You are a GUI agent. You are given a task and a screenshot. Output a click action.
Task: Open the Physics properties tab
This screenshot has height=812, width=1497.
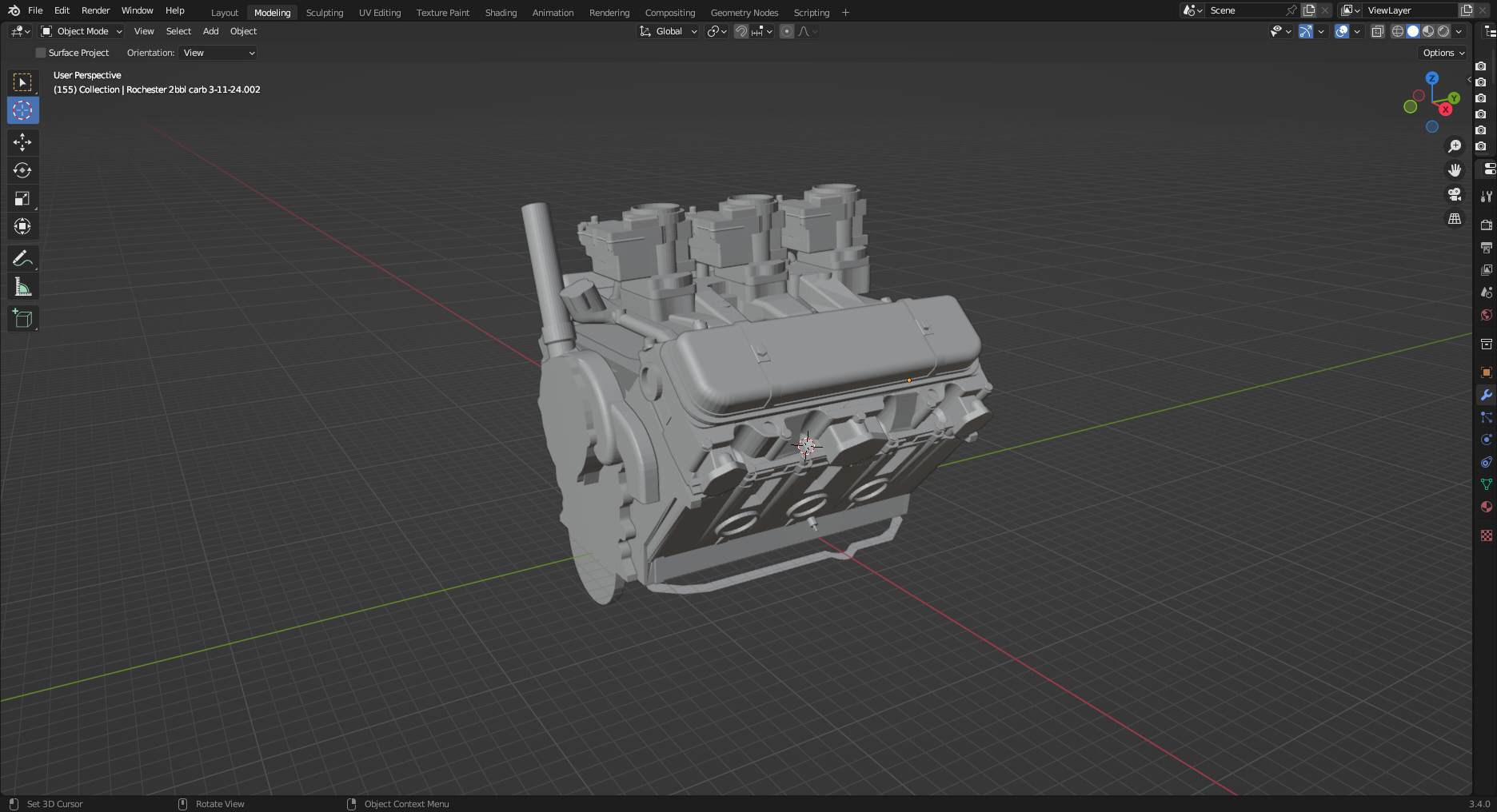coord(1487,440)
